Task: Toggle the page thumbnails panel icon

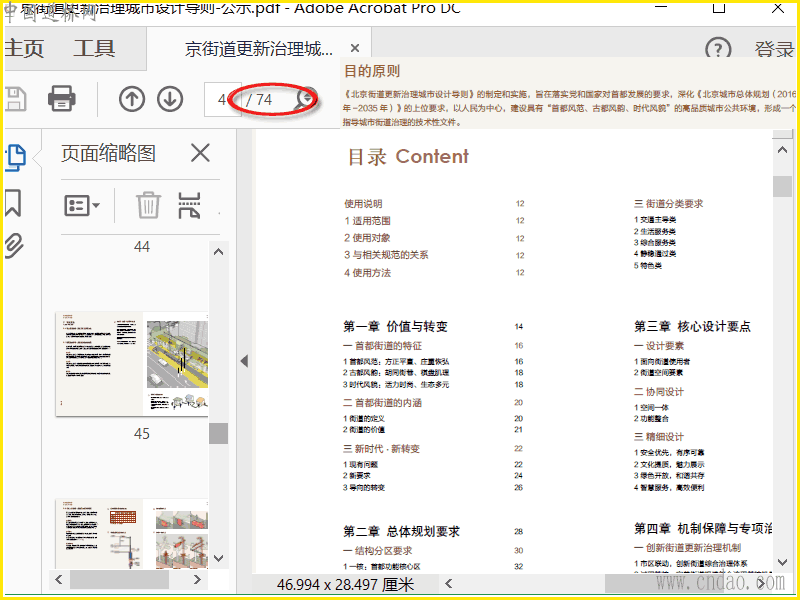Action: tap(15, 158)
